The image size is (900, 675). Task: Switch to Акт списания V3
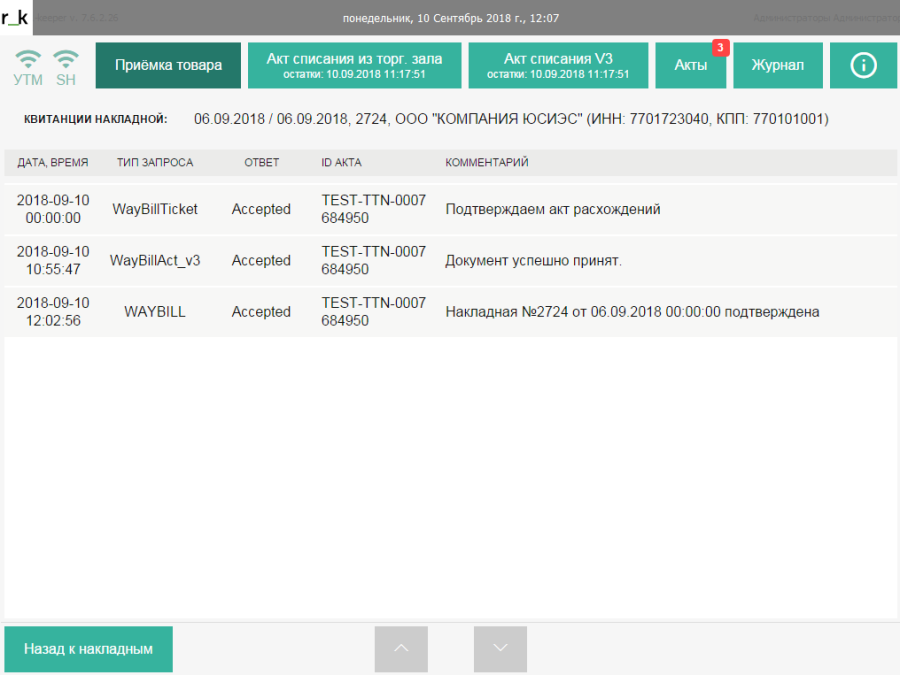(x=558, y=65)
